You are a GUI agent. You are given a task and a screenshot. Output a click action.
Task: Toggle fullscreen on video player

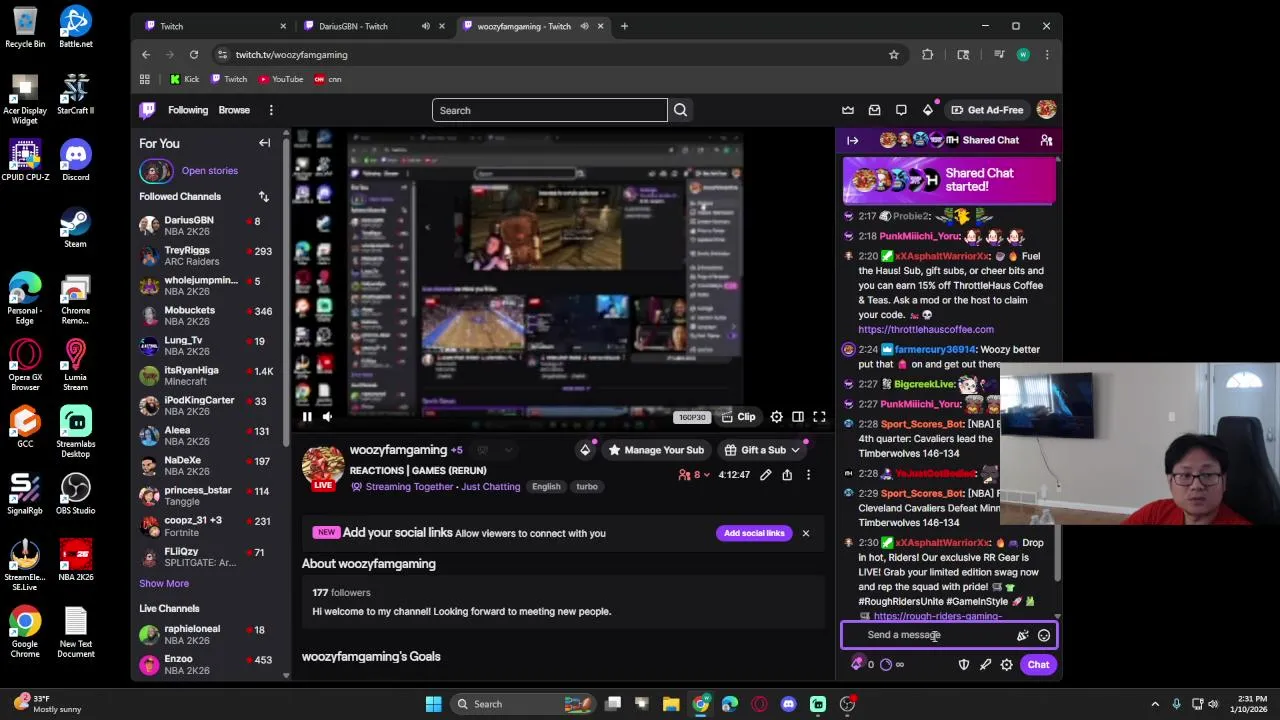point(819,417)
